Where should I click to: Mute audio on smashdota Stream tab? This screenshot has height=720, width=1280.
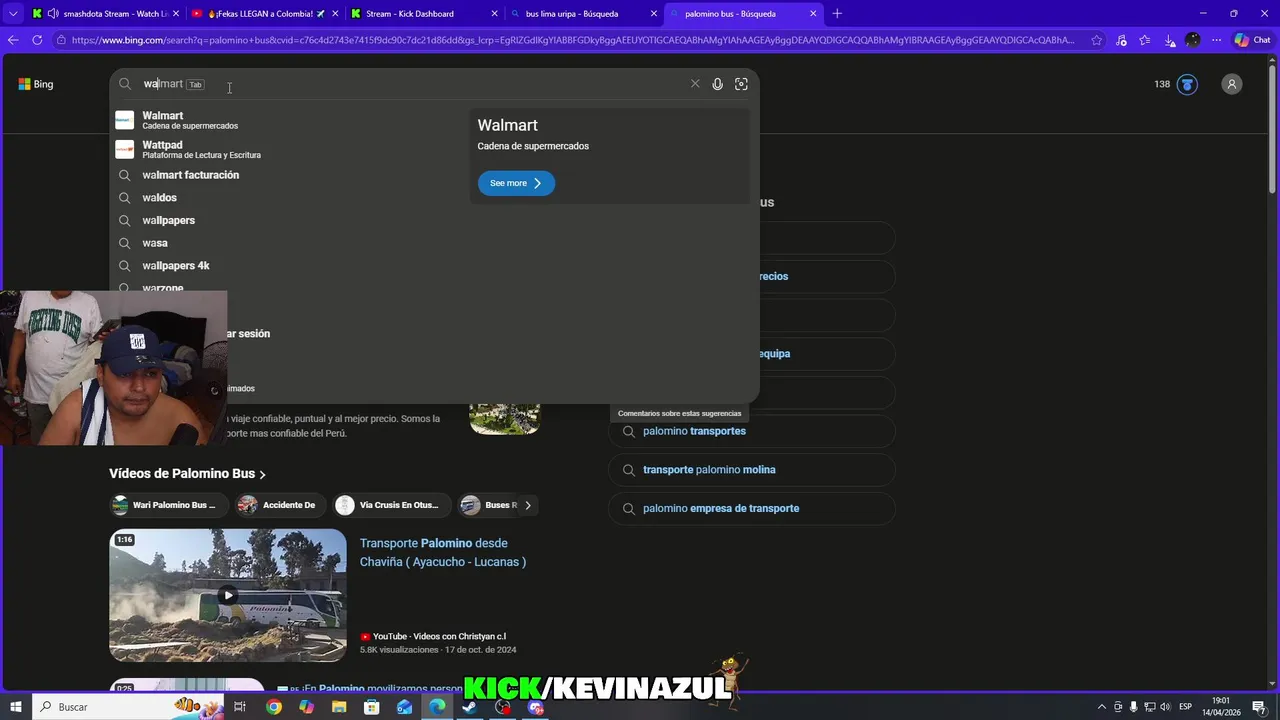point(52,14)
